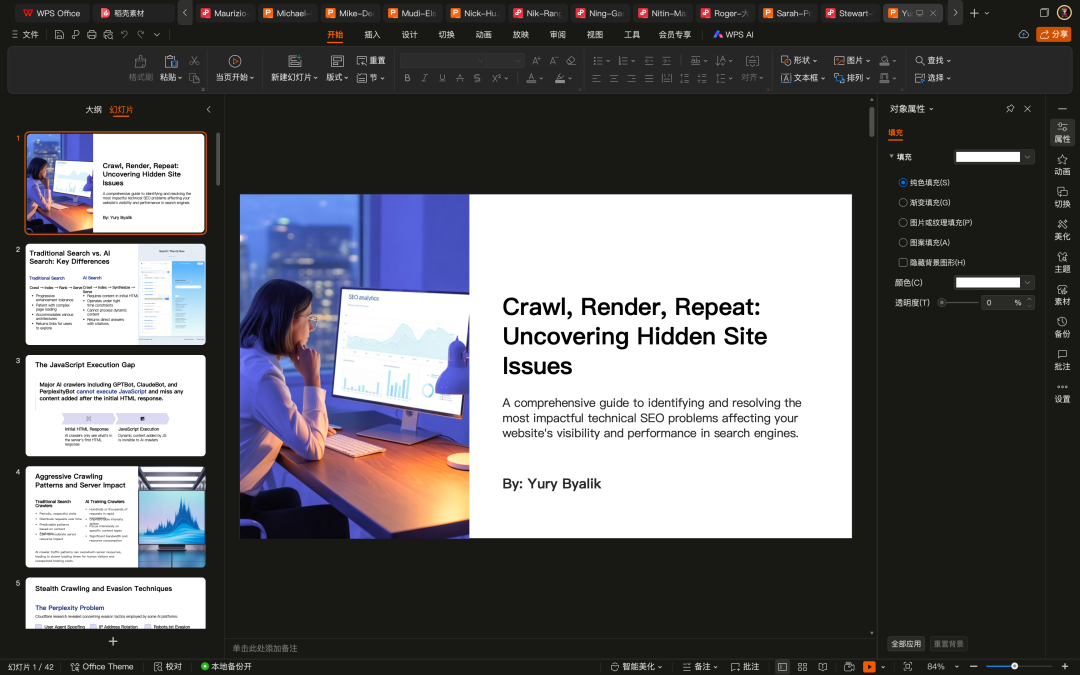Open the 文件 file menu
Image resolution: width=1080 pixels, height=675 pixels.
click(25, 34)
